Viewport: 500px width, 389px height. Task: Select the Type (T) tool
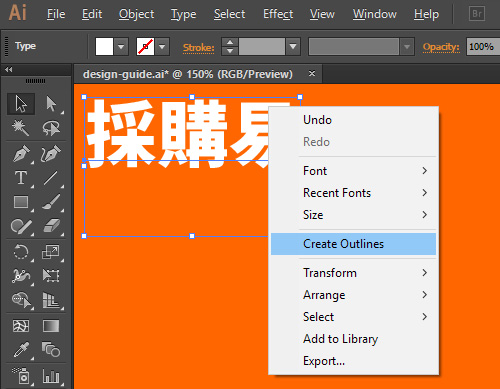21,178
